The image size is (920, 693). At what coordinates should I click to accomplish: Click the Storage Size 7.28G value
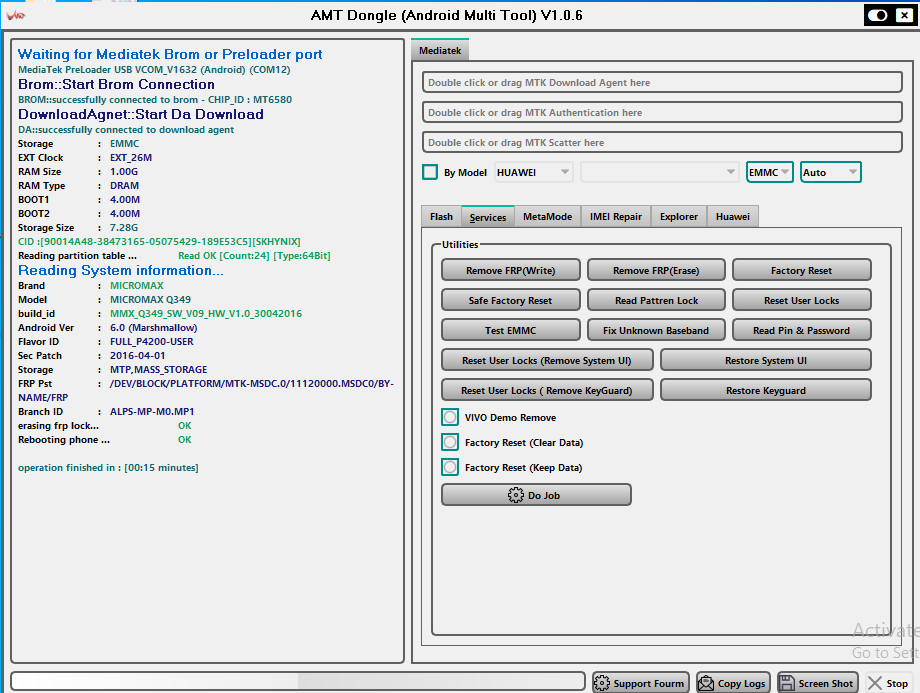(x=124, y=228)
